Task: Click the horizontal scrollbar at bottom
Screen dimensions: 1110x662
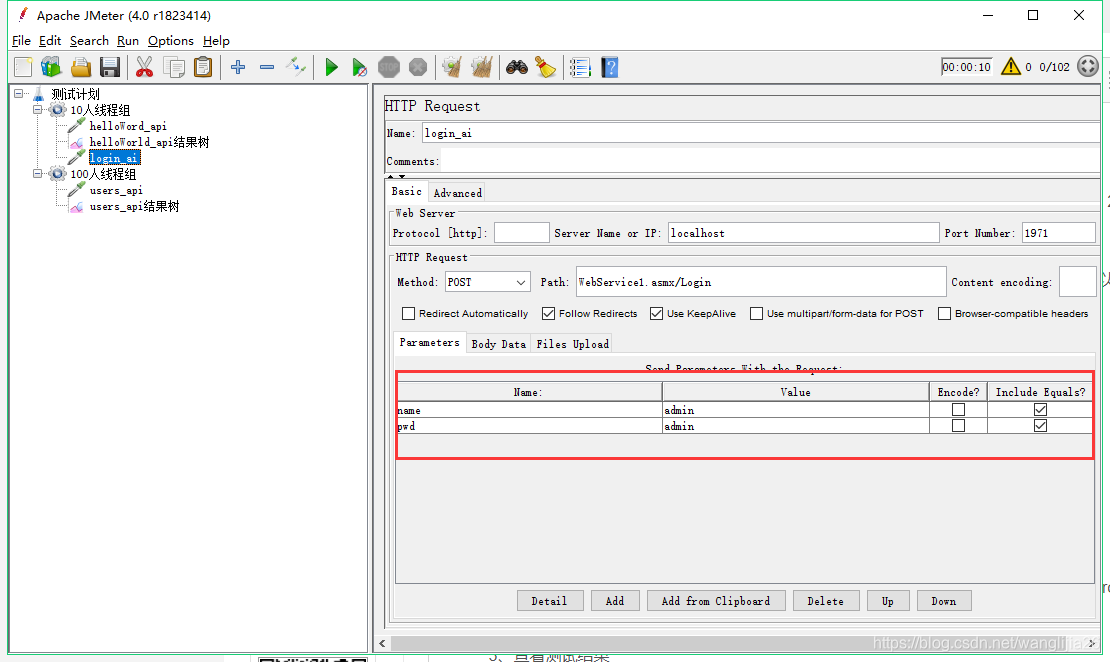Action: [x=736, y=643]
